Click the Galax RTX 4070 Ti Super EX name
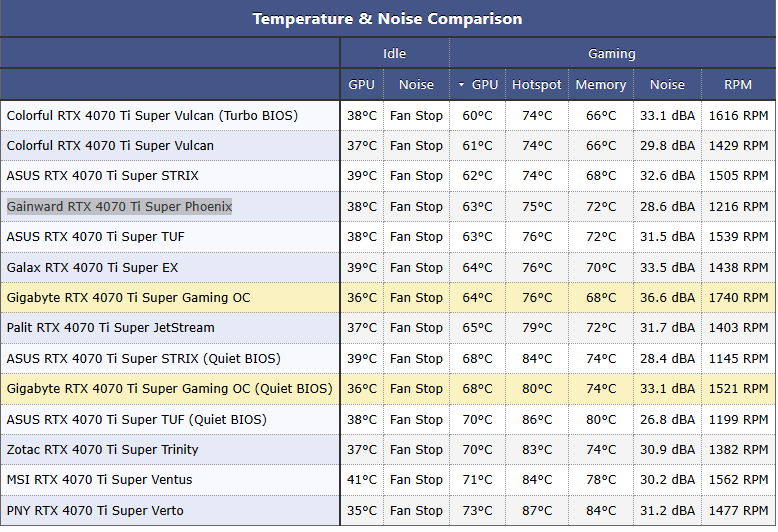778x532 pixels. tap(92, 268)
